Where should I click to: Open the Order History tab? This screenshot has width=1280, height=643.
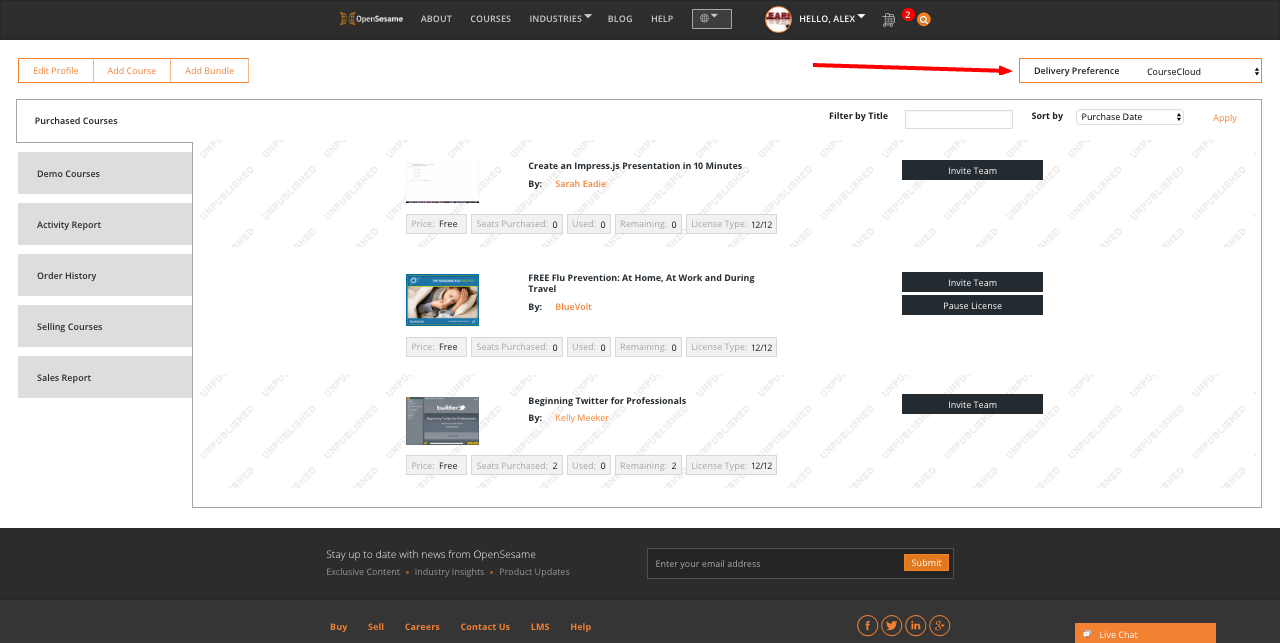(105, 275)
